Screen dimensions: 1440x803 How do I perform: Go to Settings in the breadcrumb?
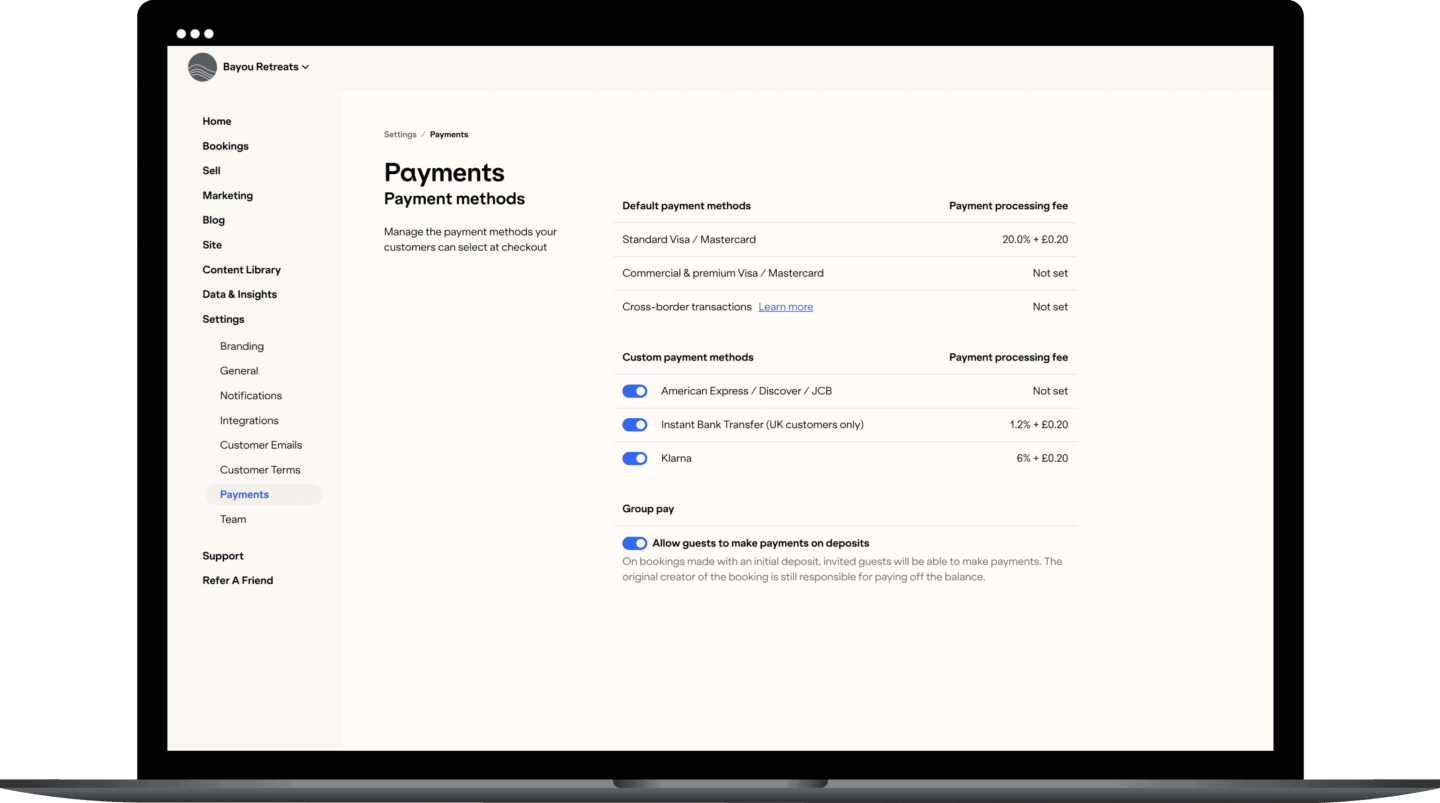[400, 135]
